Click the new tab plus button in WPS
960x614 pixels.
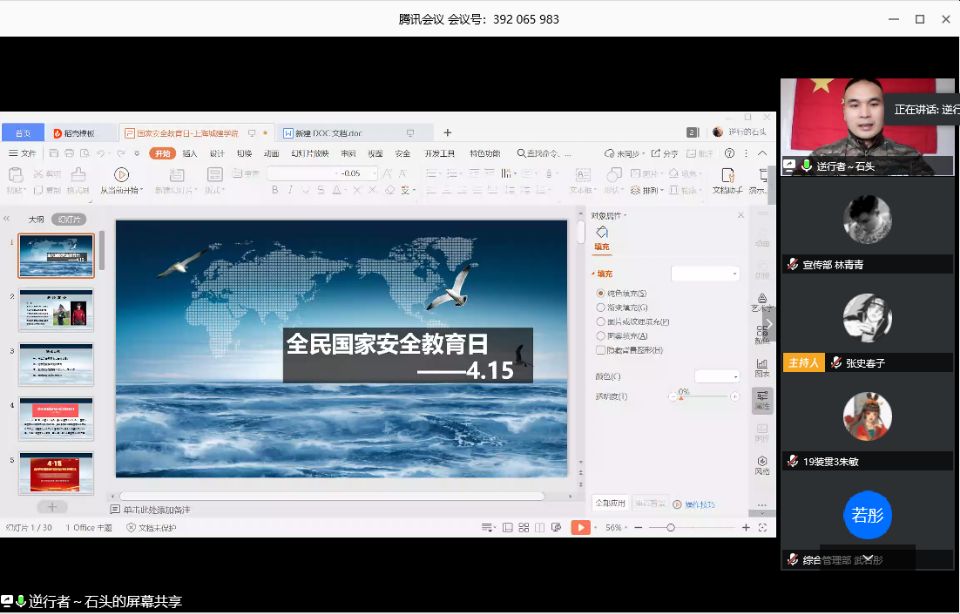[448, 133]
